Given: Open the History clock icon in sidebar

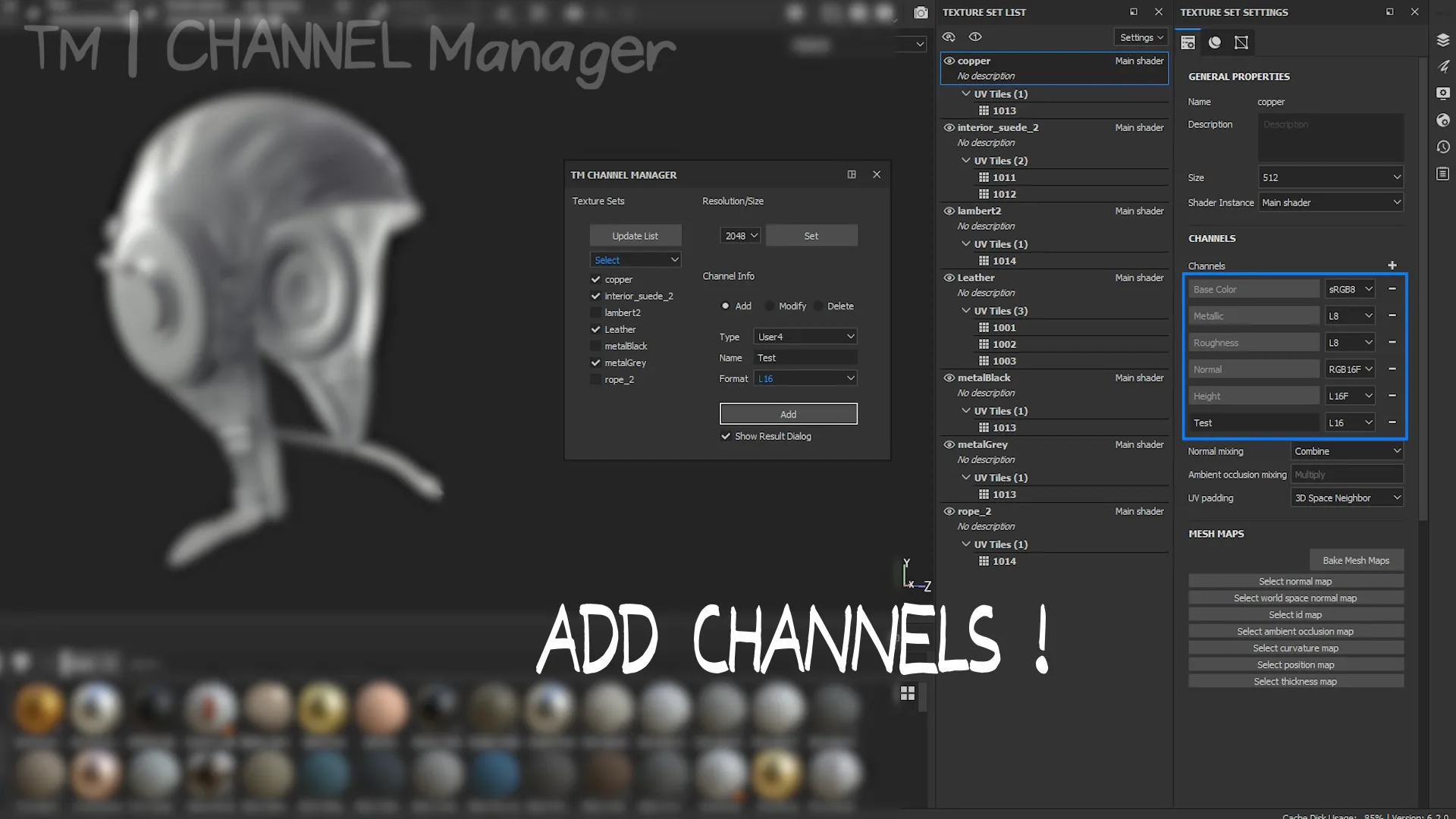Looking at the screenshot, I should click(1443, 147).
